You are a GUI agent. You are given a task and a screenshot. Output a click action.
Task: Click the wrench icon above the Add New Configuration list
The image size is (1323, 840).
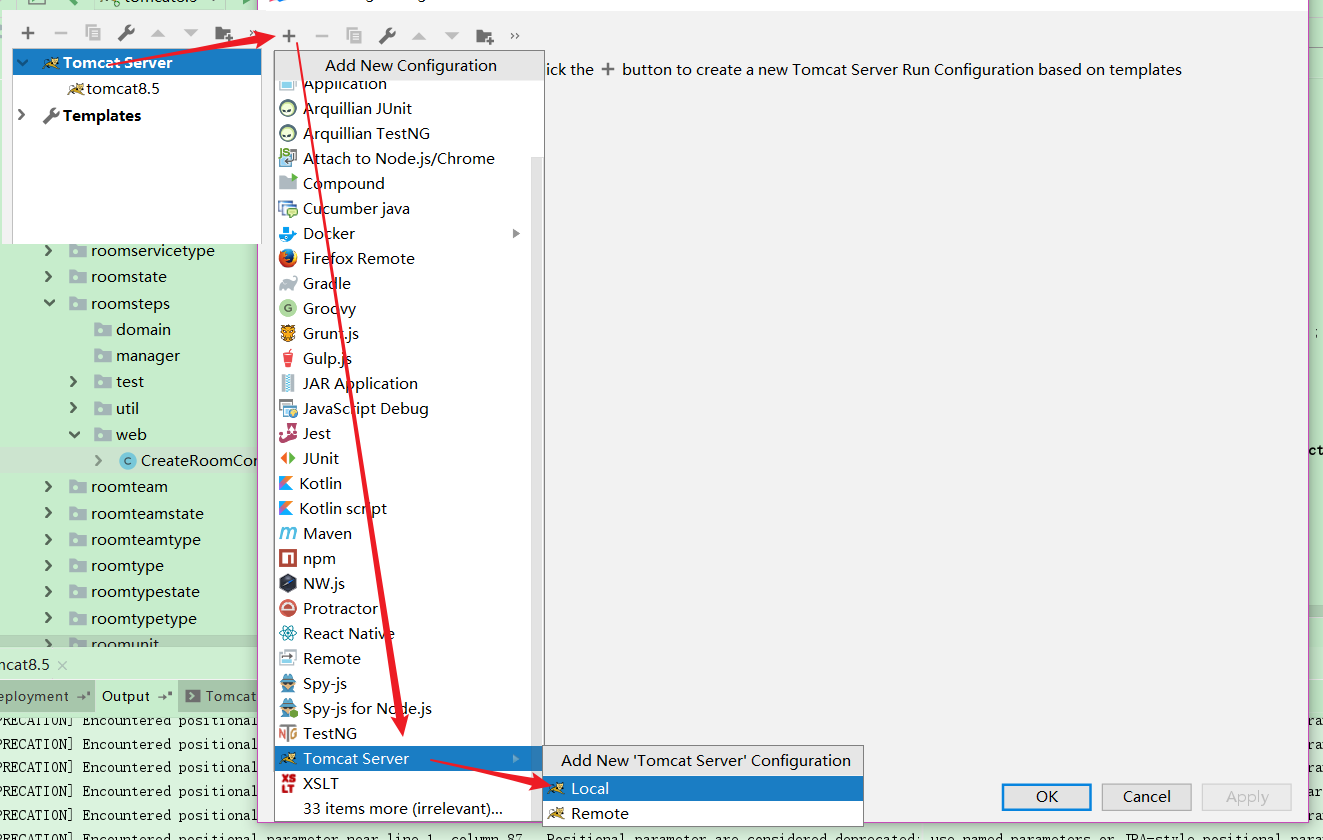tap(388, 36)
